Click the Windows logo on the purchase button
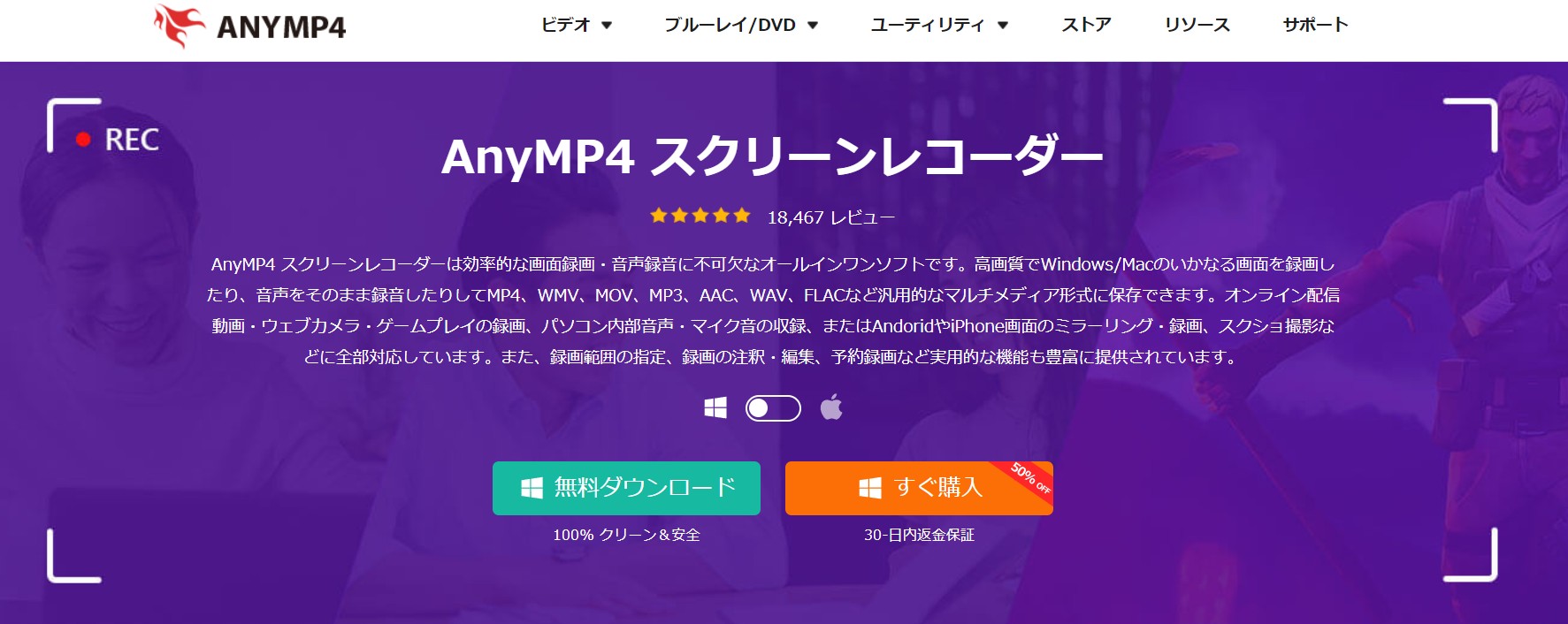This screenshot has height=624, width=1568. coord(870,488)
